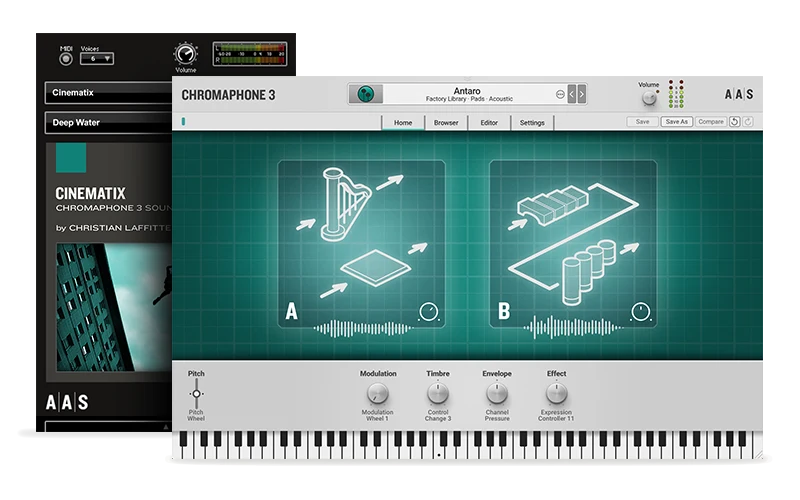Click the Timbre knob
Viewport: 800px width, 500px height.
click(438, 393)
